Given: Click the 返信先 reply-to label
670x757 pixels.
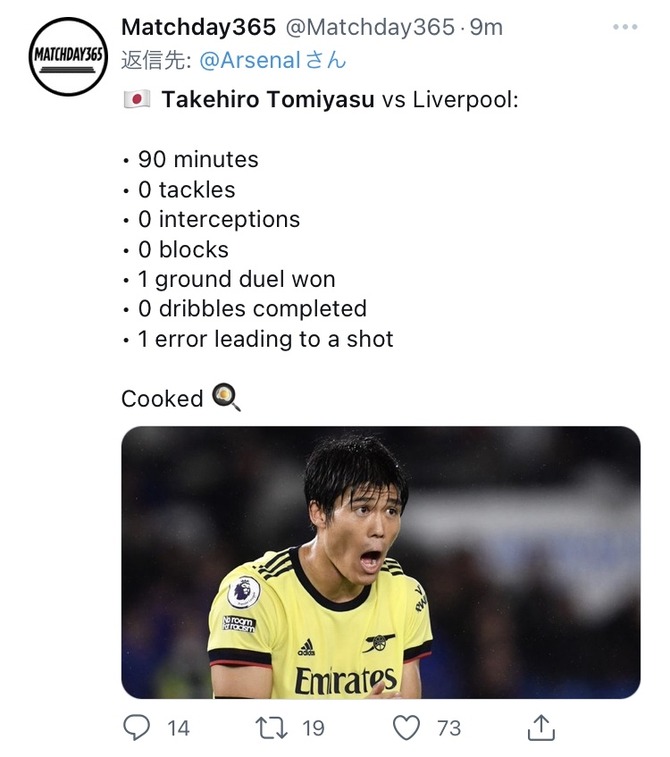Looking at the screenshot, I should pyautogui.click(x=156, y=60).
